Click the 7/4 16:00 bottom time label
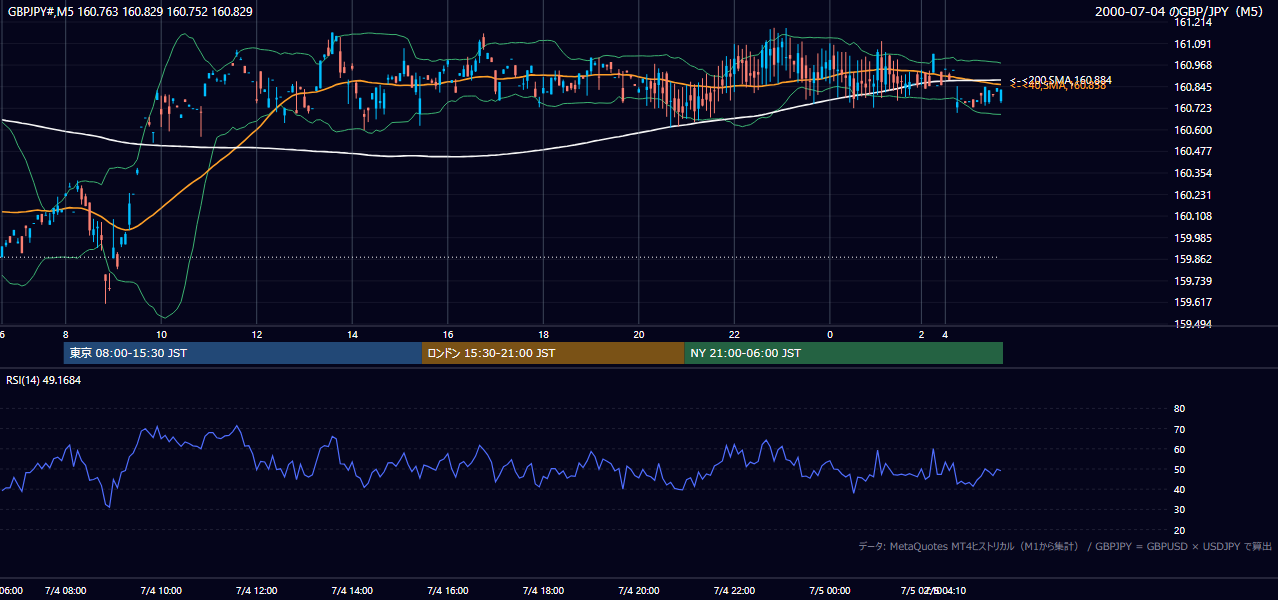This screenshot has width=1278, height=600. [x=448, y=591]
